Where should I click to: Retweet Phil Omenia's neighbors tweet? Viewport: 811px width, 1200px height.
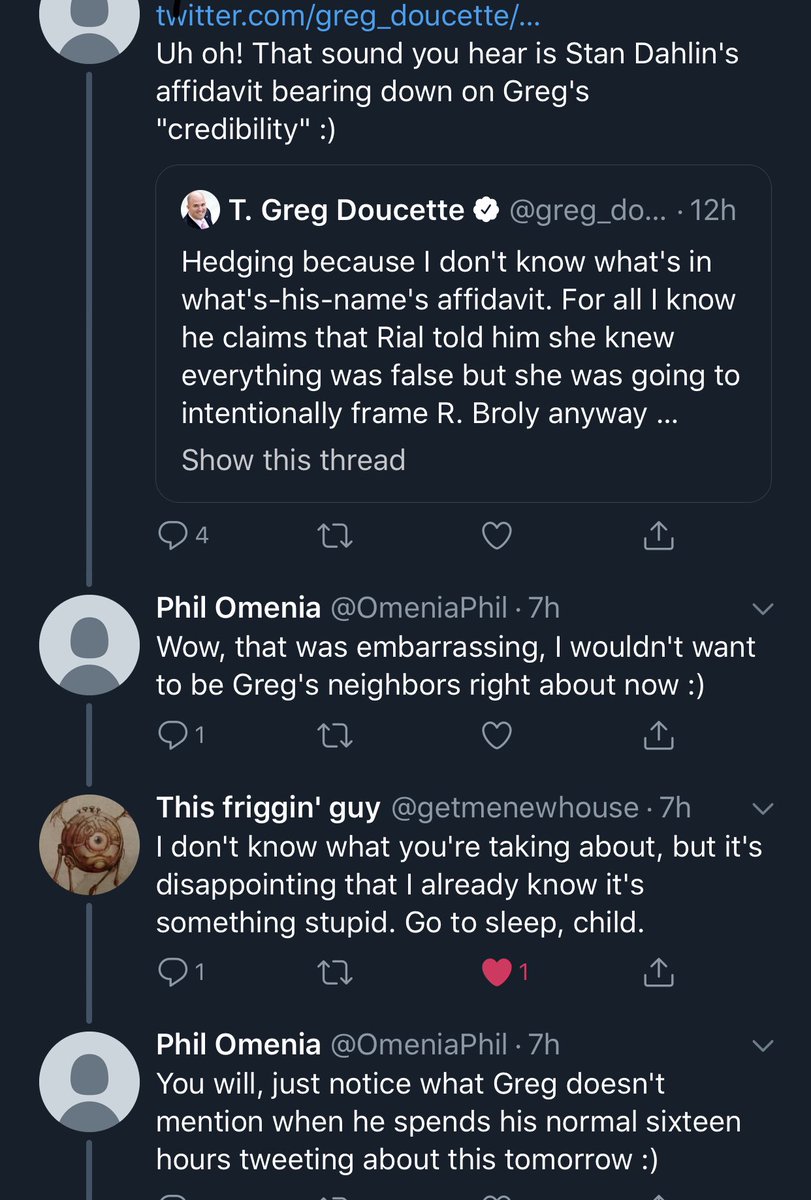point(336,737)
